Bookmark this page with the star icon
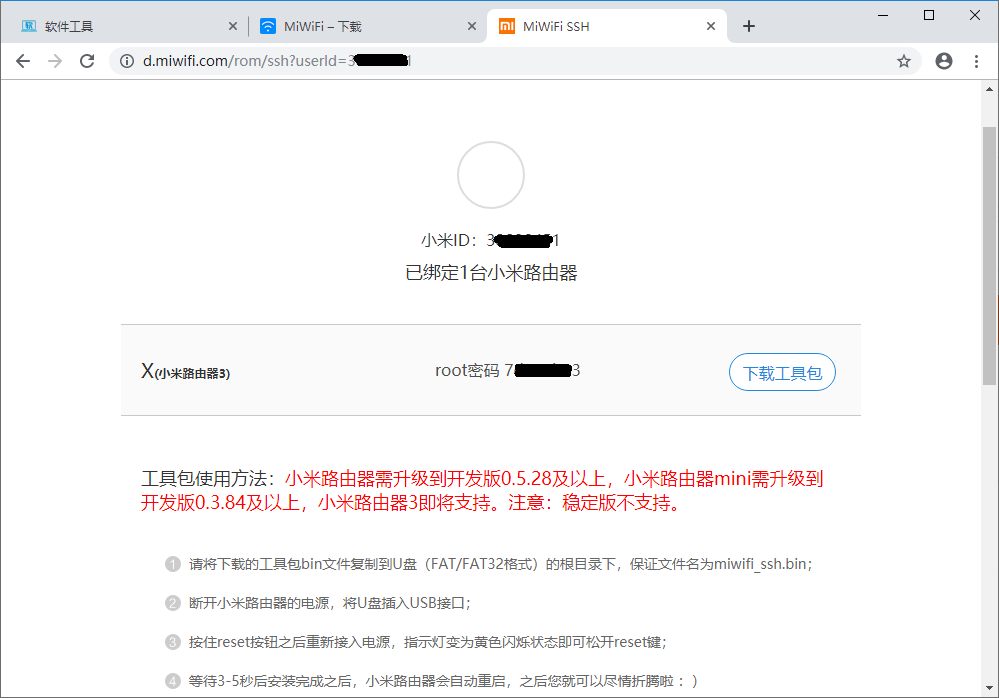Viewport: 999px width, 698px height. click(x=903, y=61)
